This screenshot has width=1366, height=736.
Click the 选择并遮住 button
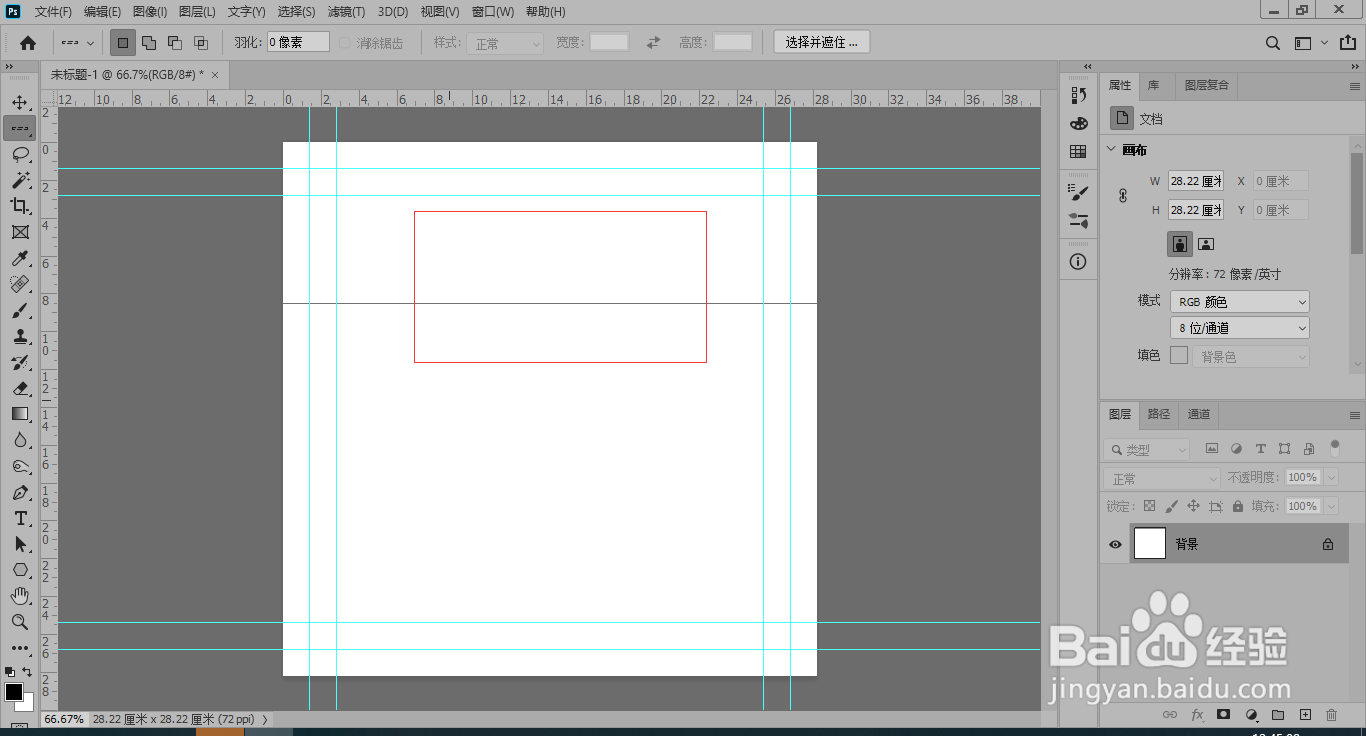[x=822, y=42]
